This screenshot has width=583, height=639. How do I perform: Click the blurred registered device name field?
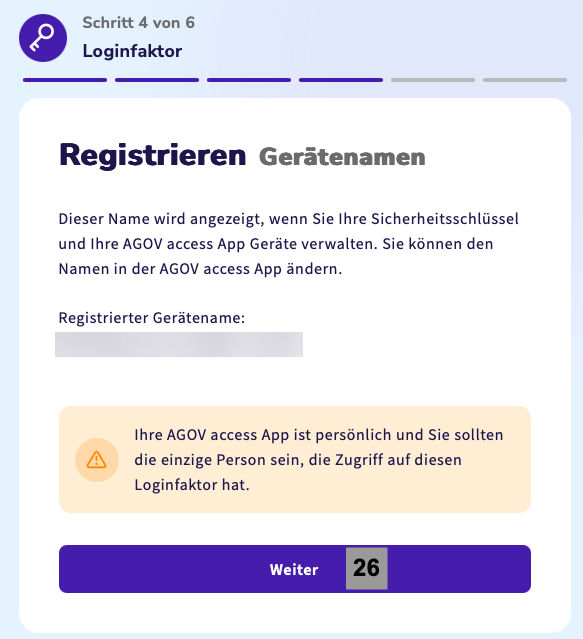[179, 344]
